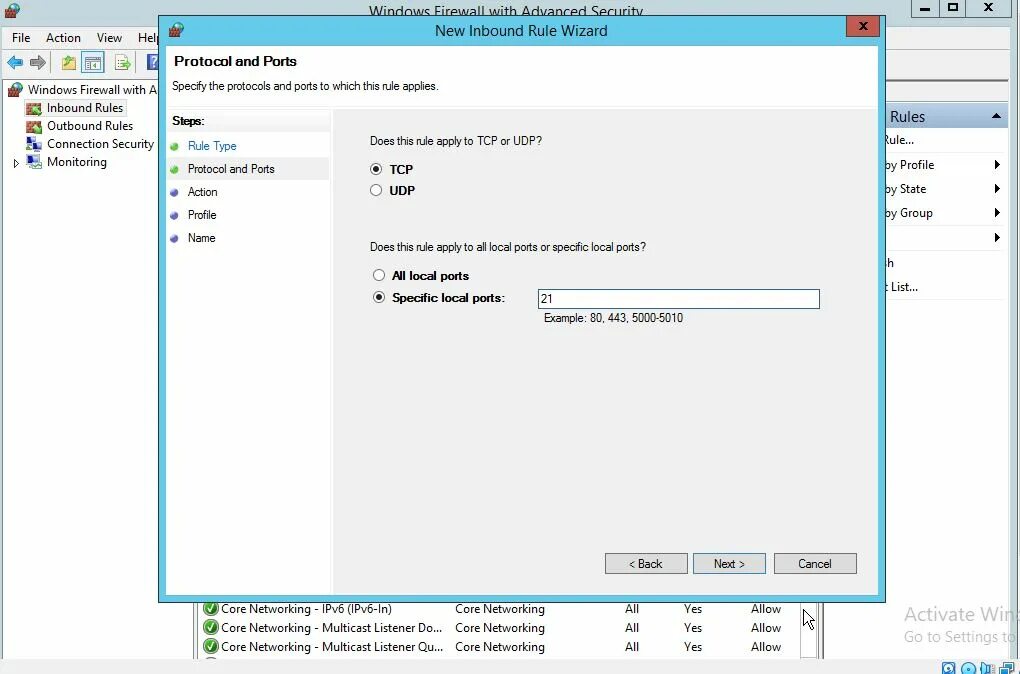This screenshot has width=1020, height=674.
Task: Collapse the Rules section in Actions pane
Action: pos(996,116)
